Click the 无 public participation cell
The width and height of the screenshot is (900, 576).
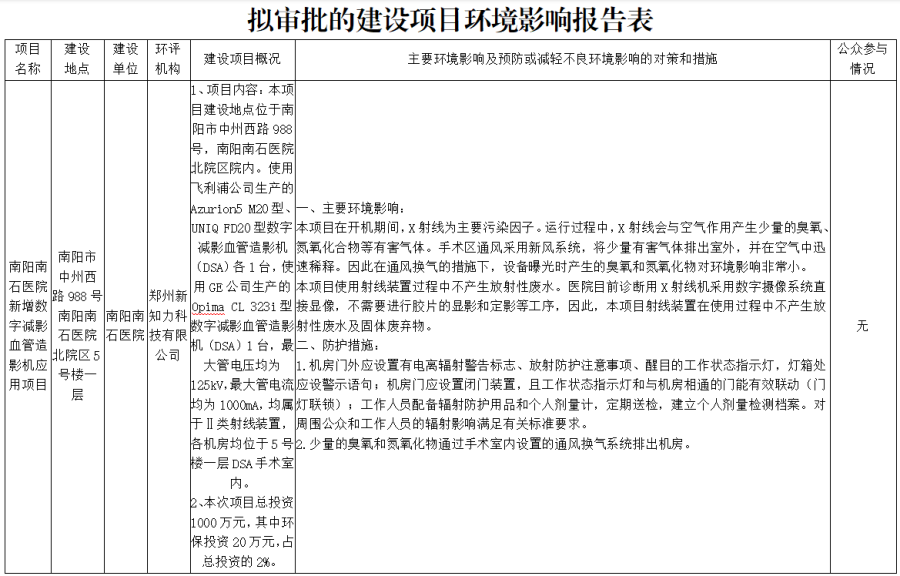coord(862,326)
